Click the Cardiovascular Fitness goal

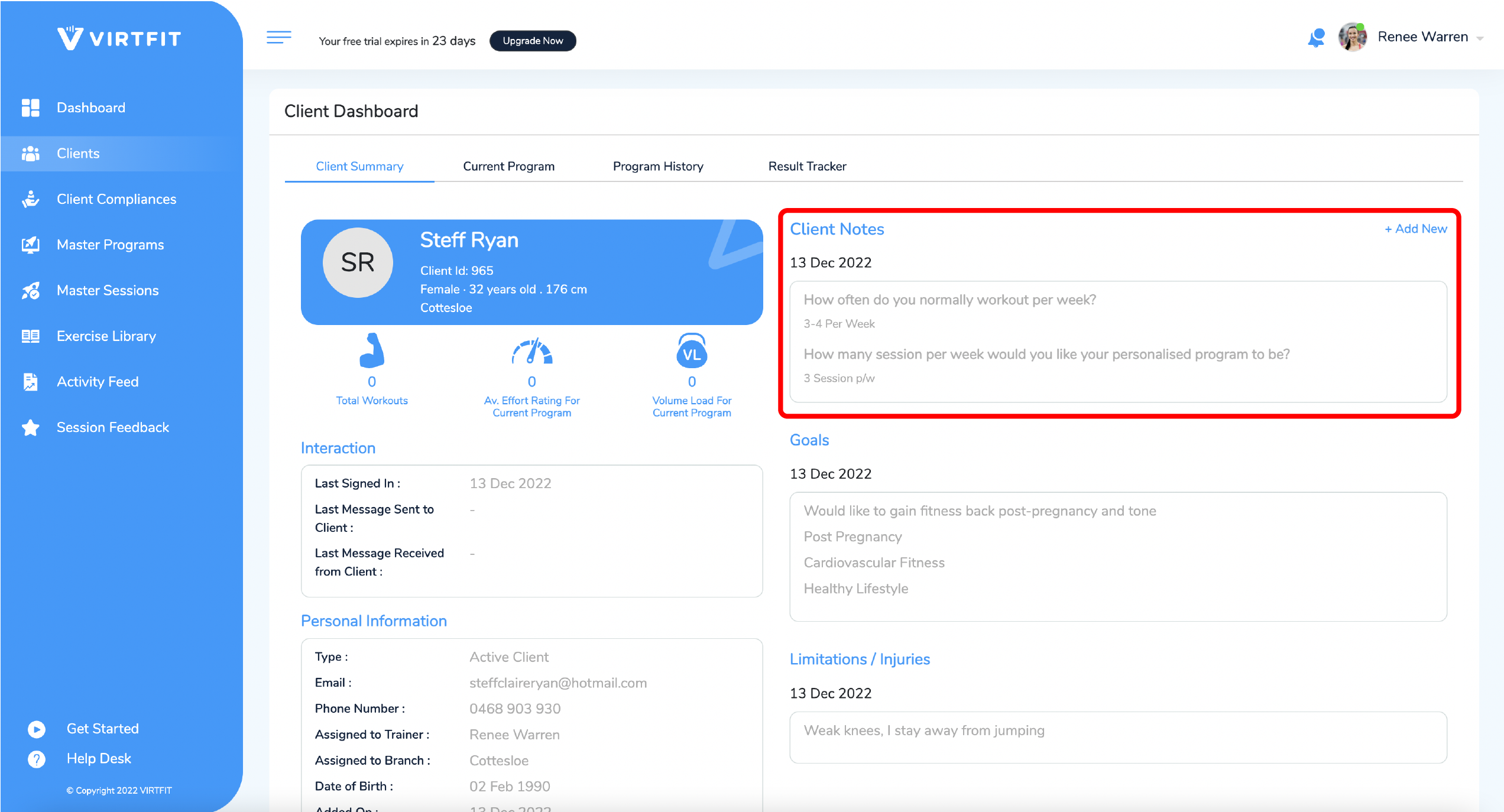coord(874,563)
